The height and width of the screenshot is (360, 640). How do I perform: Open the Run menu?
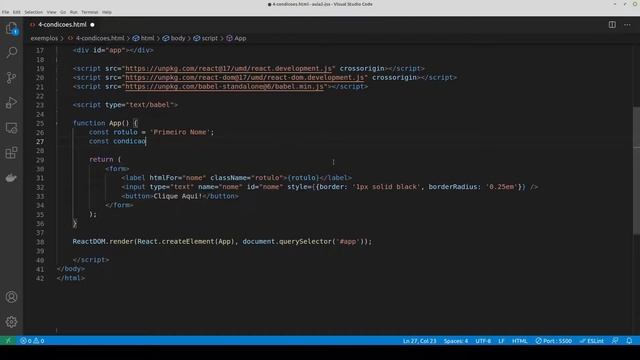pos(73,12)
